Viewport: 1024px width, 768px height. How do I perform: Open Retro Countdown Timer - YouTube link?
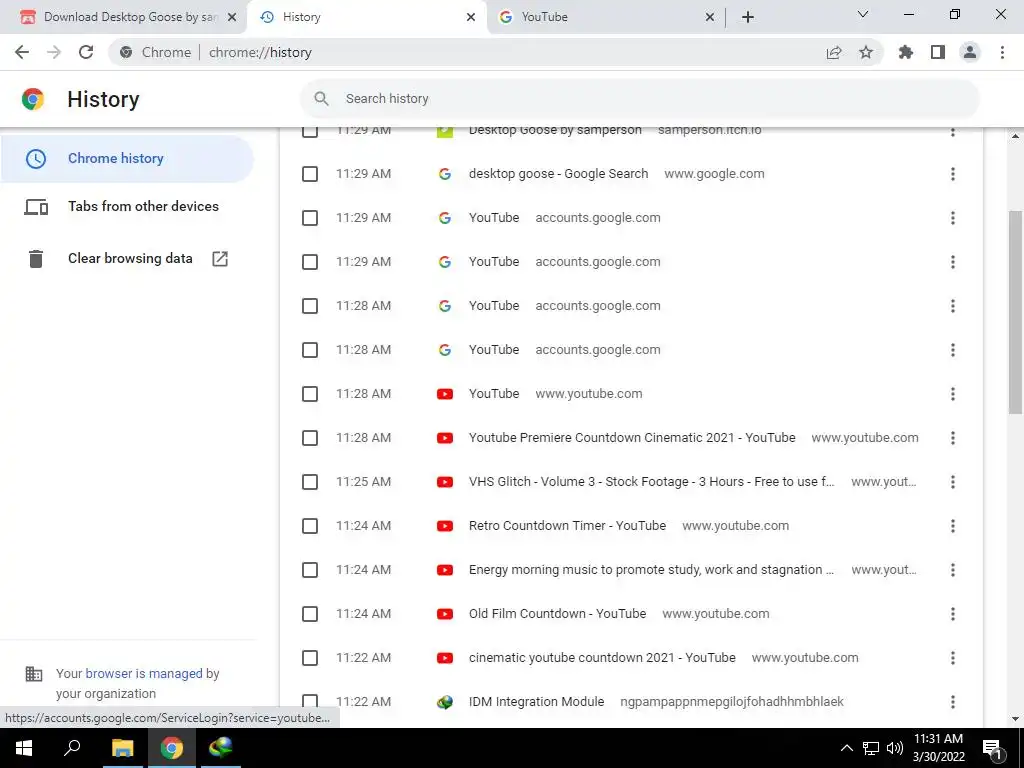point(568,526)
